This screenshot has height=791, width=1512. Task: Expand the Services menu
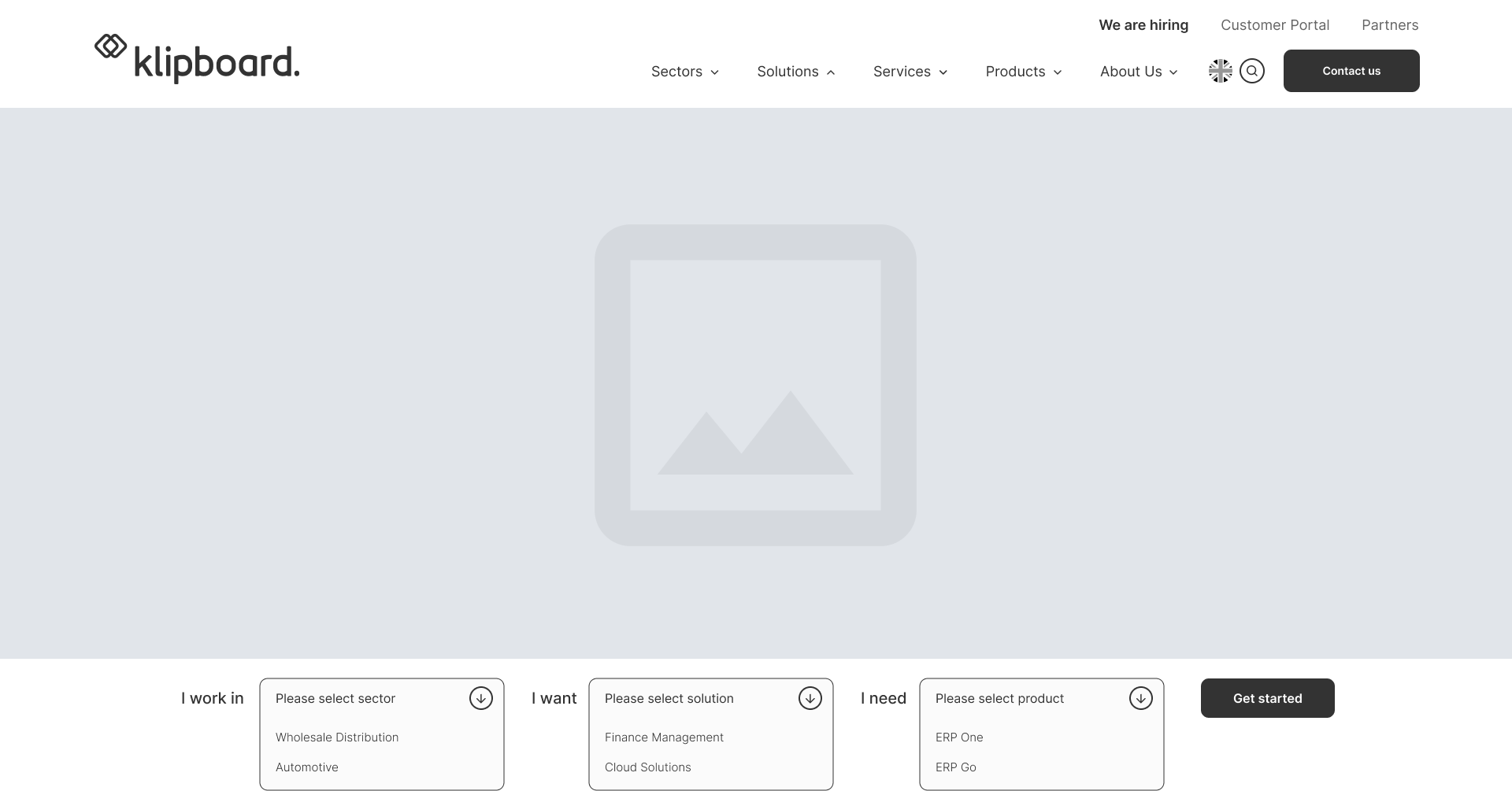(910, 72)
